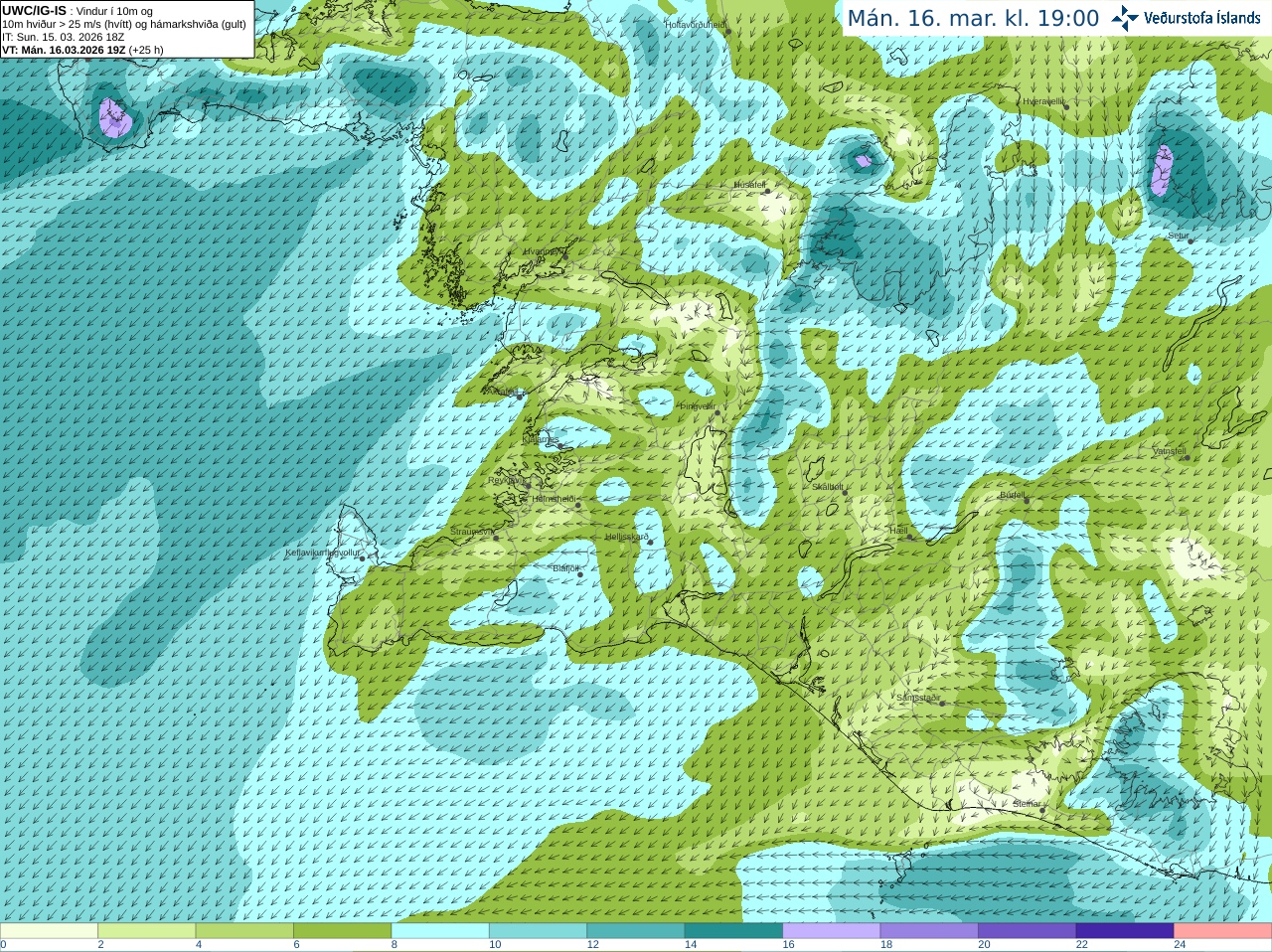Click the 18–20 m/s purple legend swatch
Image resolution: width=1272 pixels, height=952 pixels.
[x=929, y=931]
